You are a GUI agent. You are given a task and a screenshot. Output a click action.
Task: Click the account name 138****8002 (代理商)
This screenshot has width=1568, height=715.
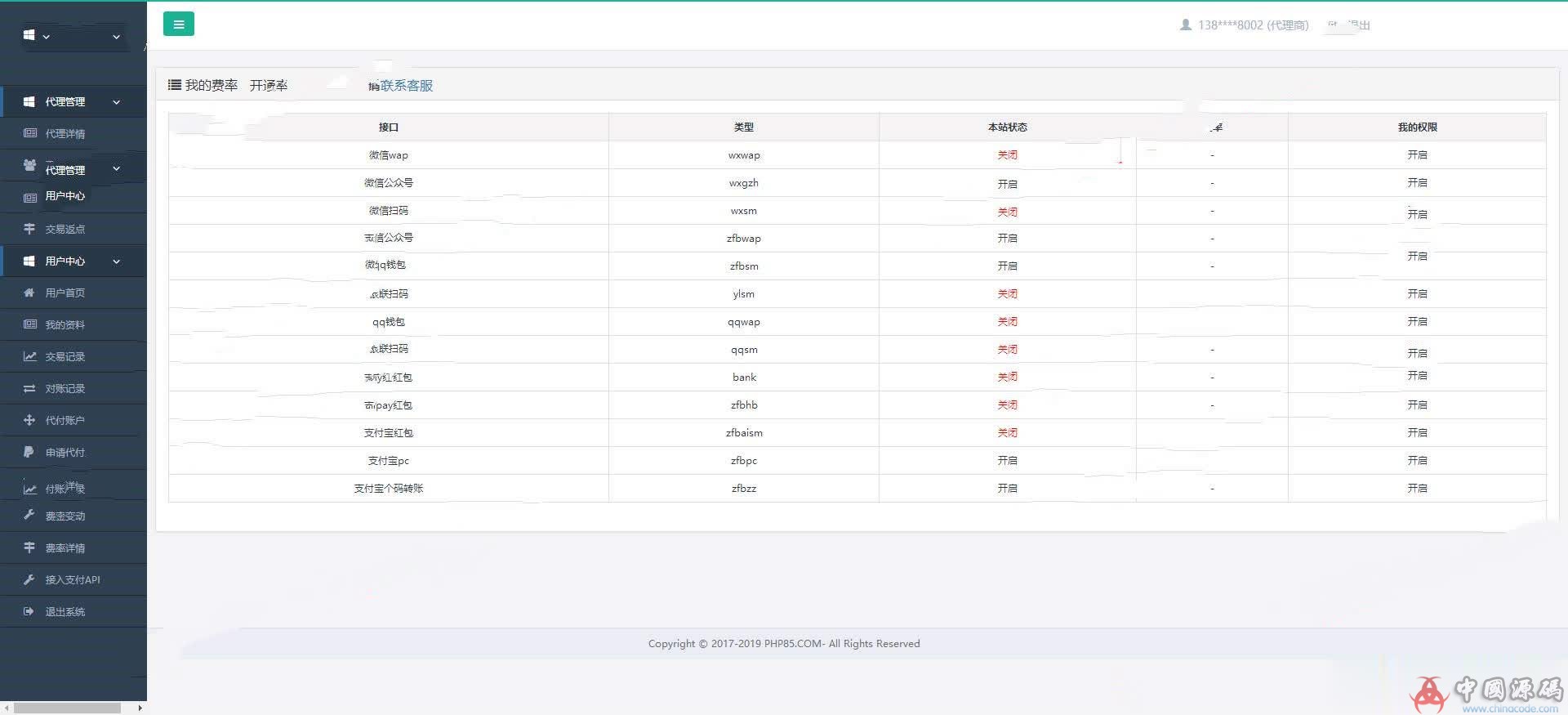point(1253,25)
